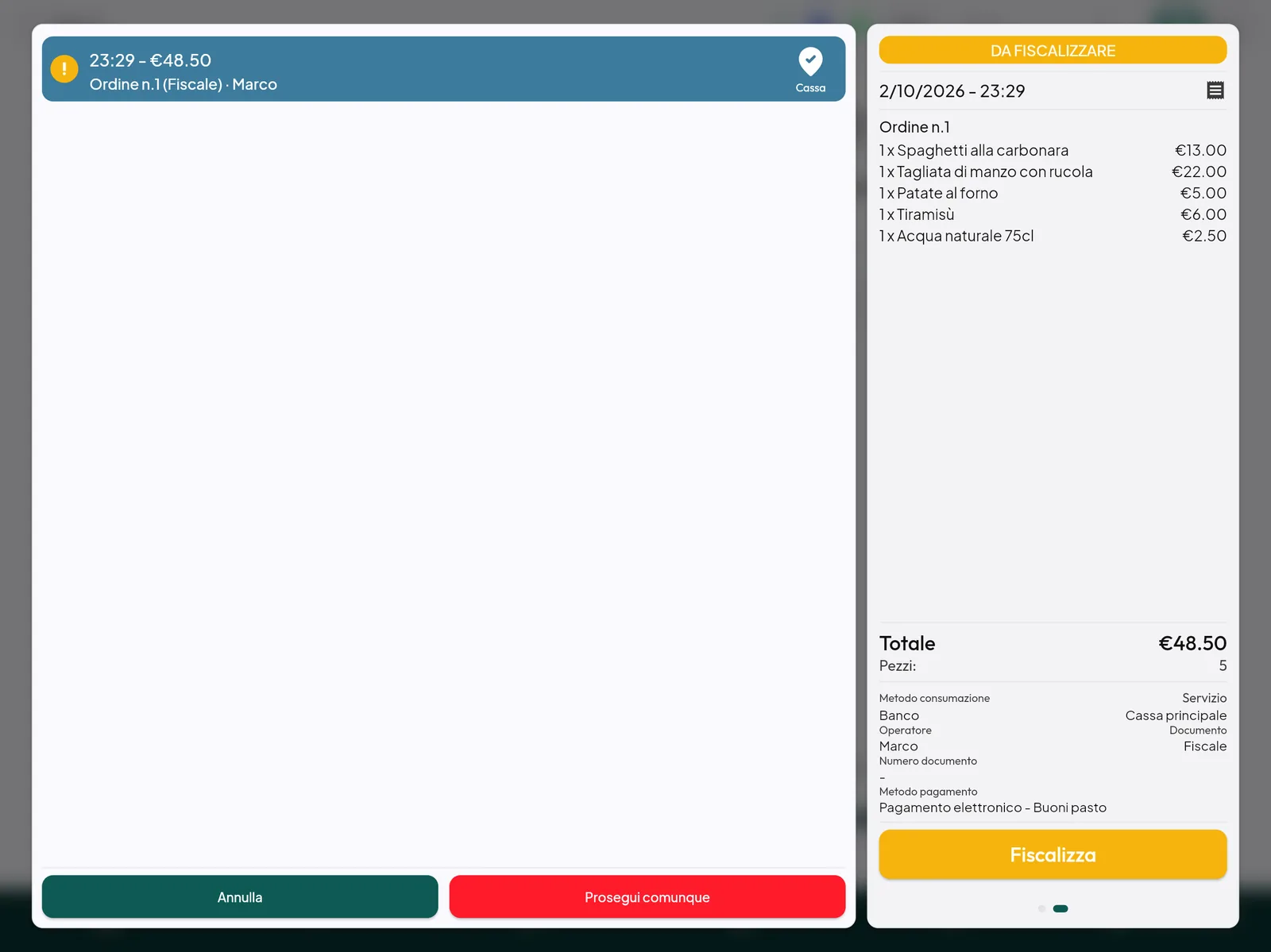Click the Numero documento label

click(x=928, y=761)
